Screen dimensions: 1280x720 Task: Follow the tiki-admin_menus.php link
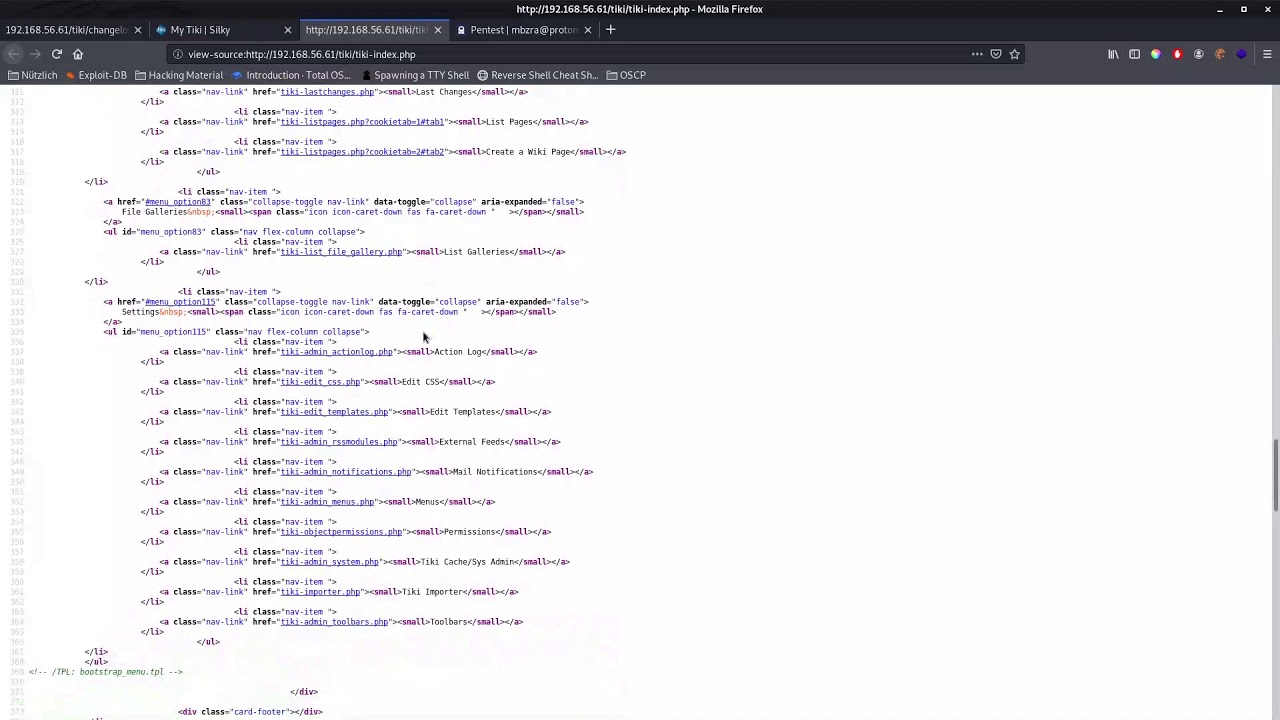pyautogui.click(x=327, y=502)
